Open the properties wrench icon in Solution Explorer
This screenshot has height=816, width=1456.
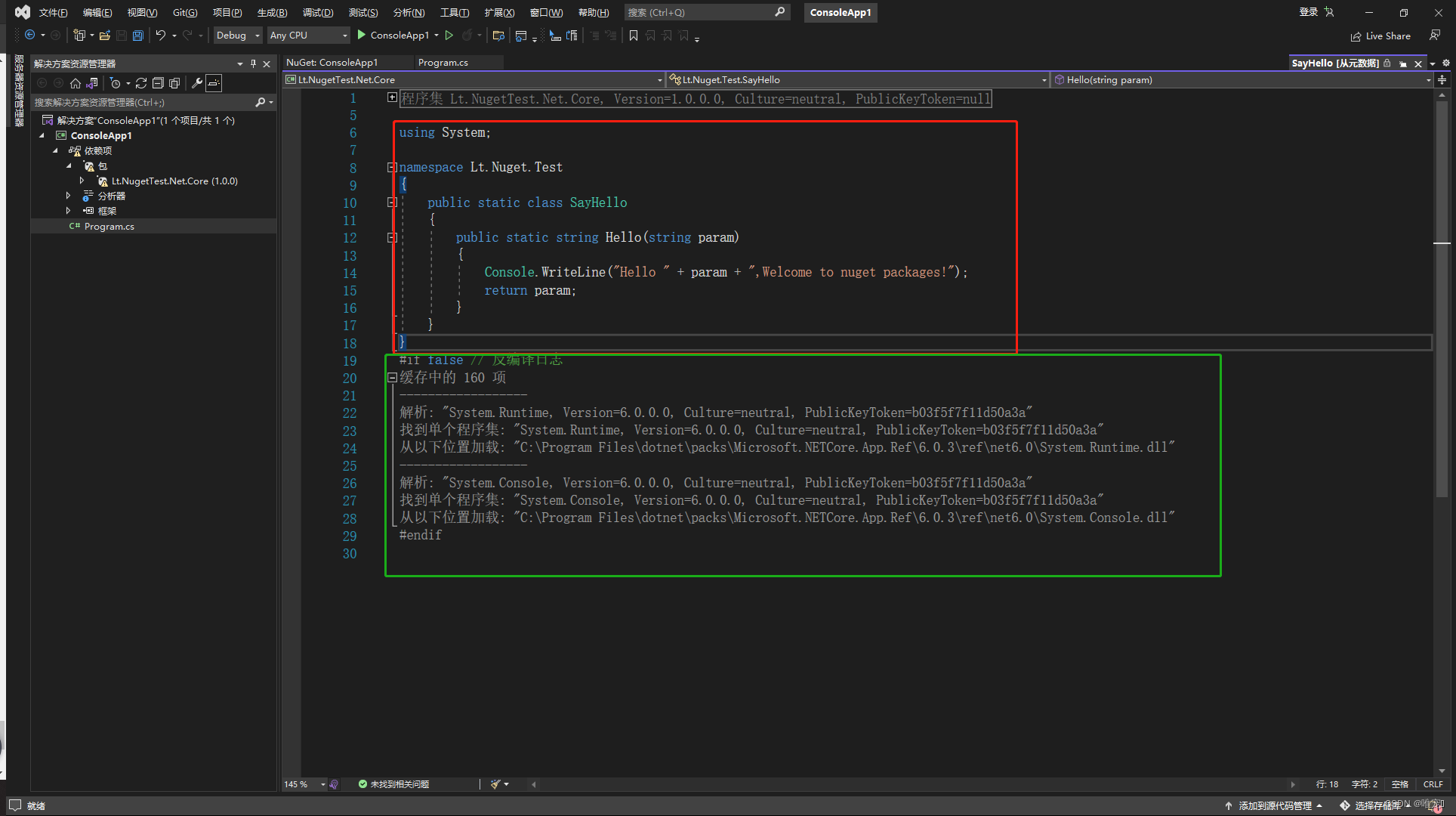[196, 83]
